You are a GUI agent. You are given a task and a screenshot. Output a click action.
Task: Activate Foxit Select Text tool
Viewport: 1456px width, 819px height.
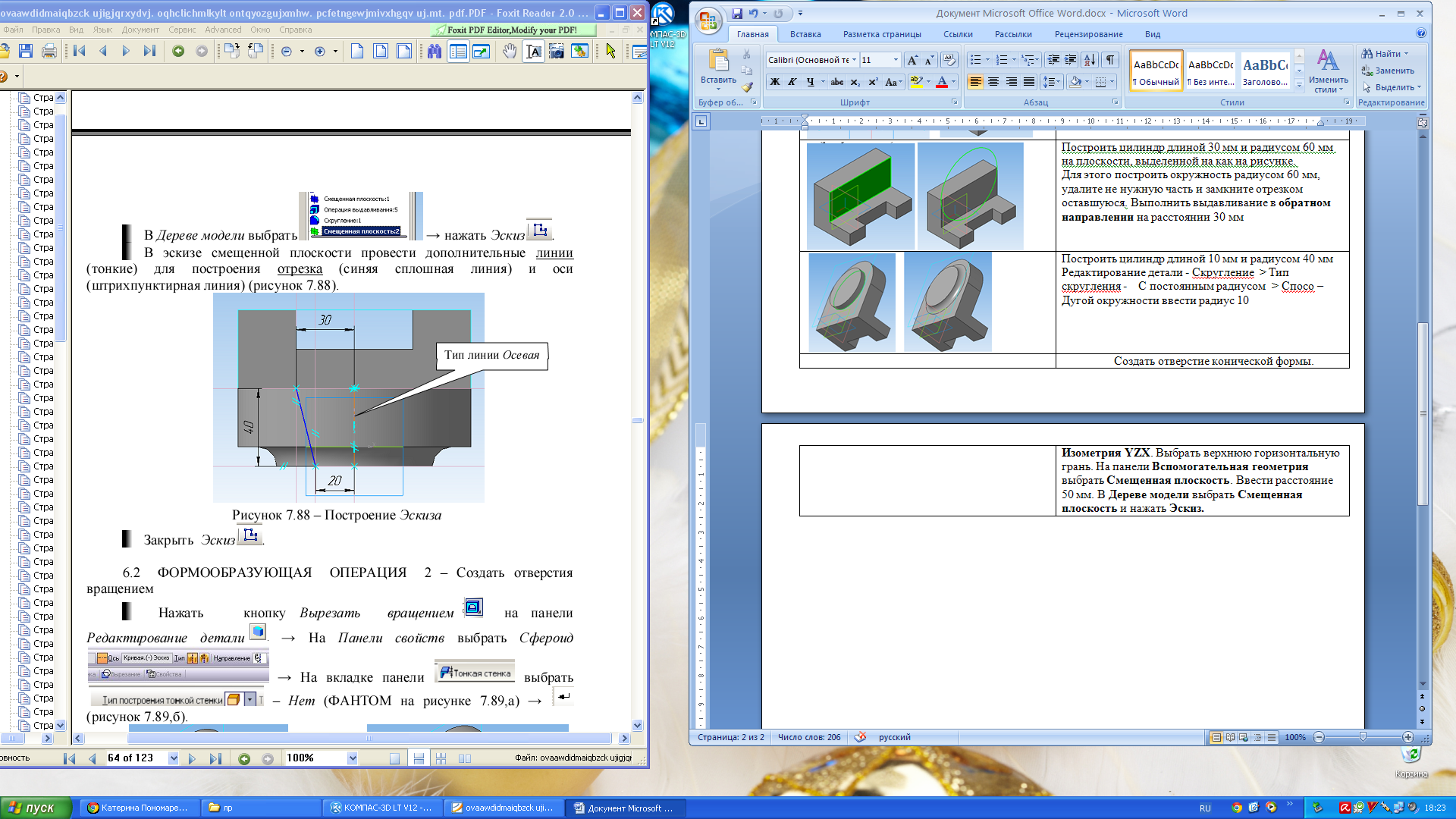pos(534,51)
